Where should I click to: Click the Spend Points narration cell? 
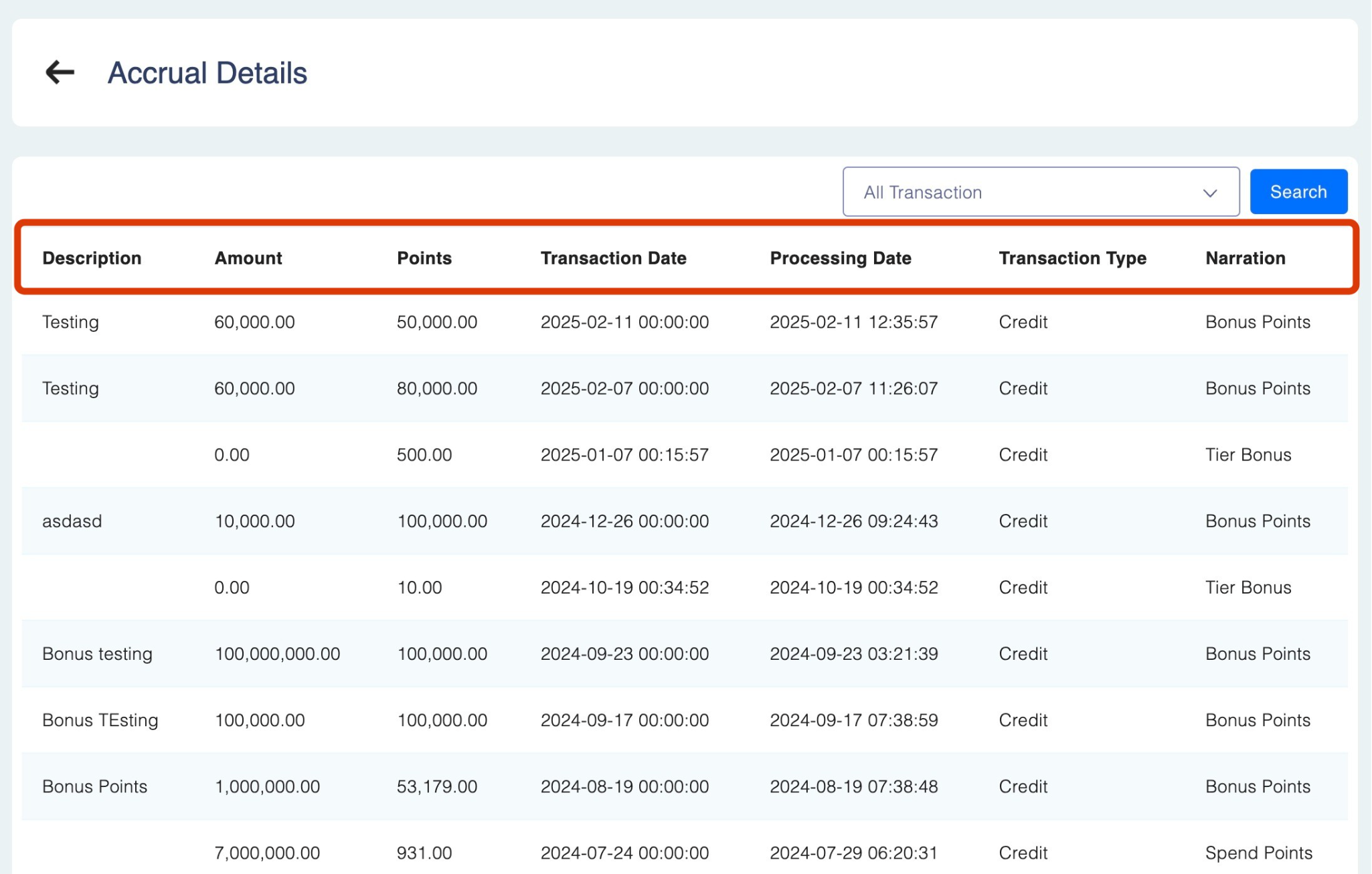(1258, 853)
